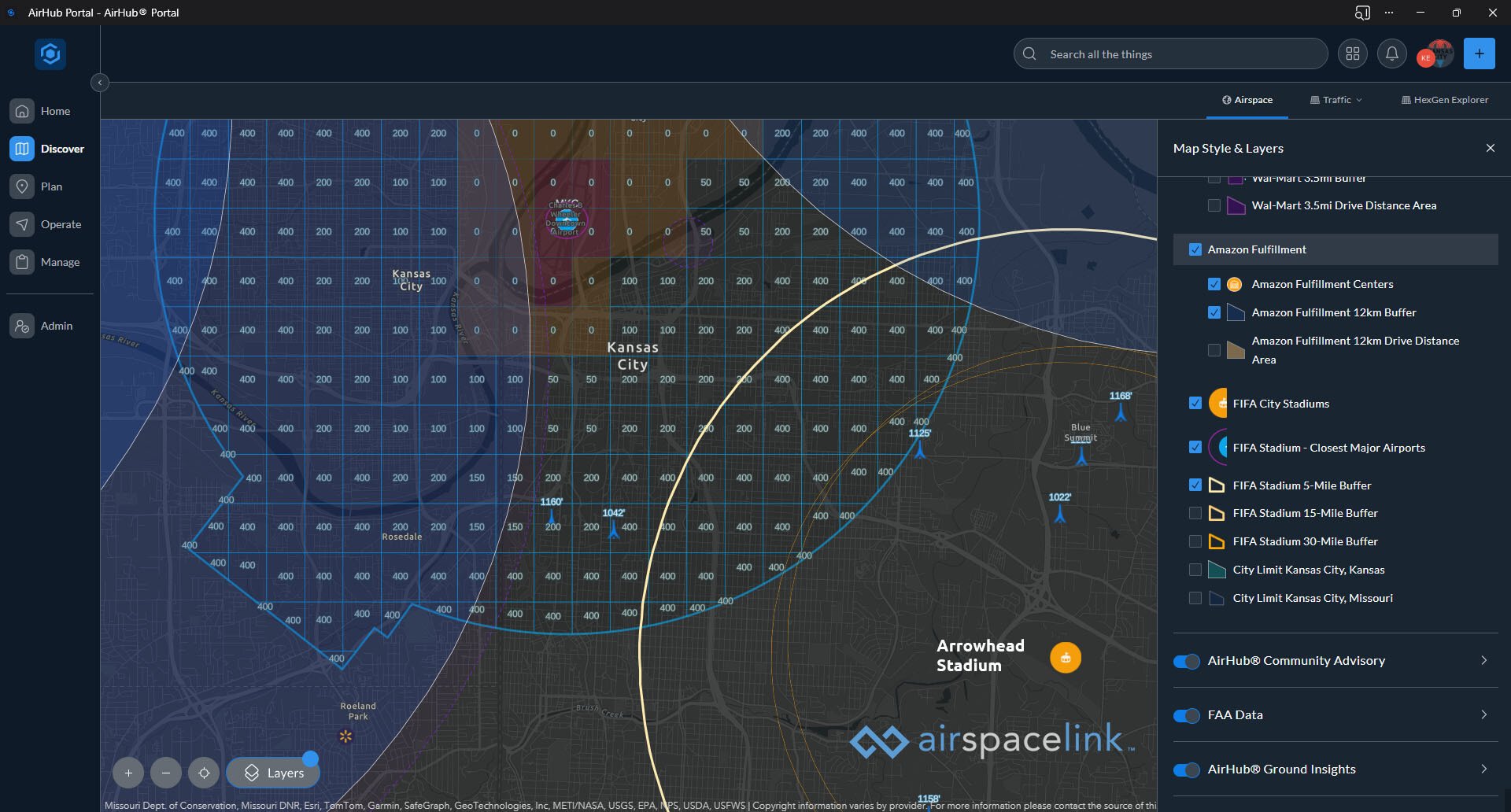Image resolution: width=1511 pixels, height=812 pixels.
Task: Open the Admin user icon
Action: coord(22,326)
